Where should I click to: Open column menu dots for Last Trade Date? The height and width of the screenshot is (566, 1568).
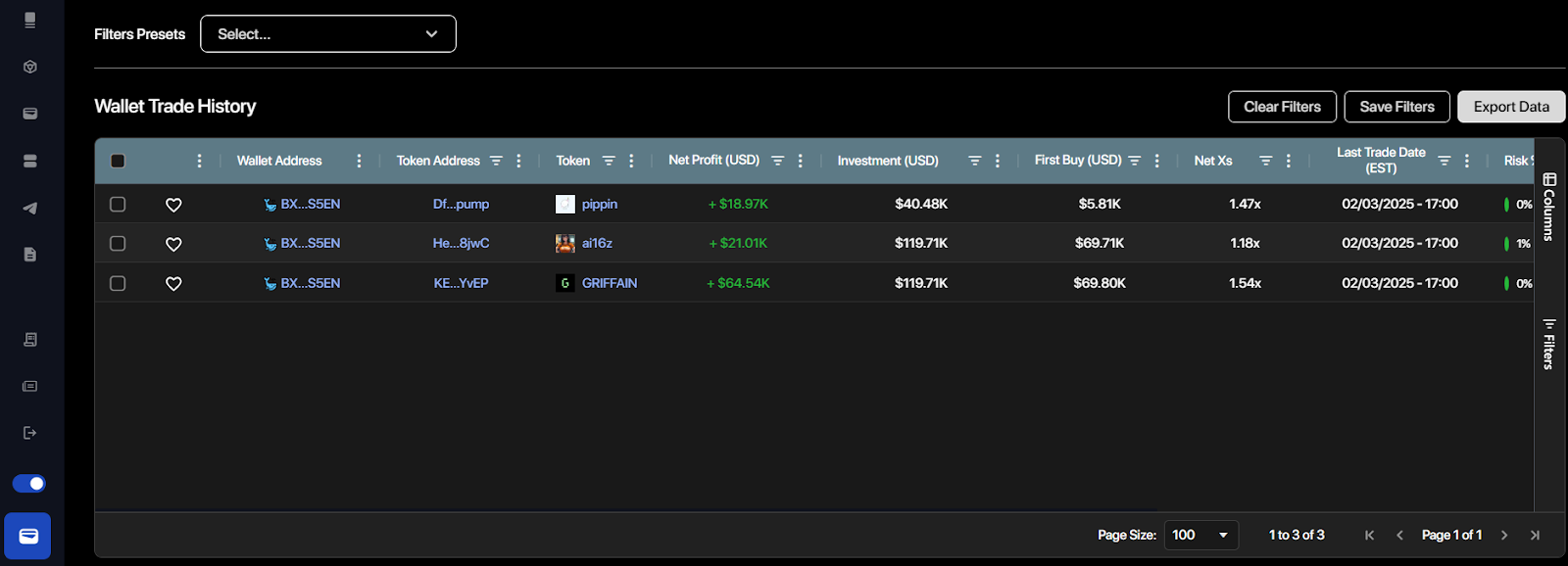click(1467, 161)
